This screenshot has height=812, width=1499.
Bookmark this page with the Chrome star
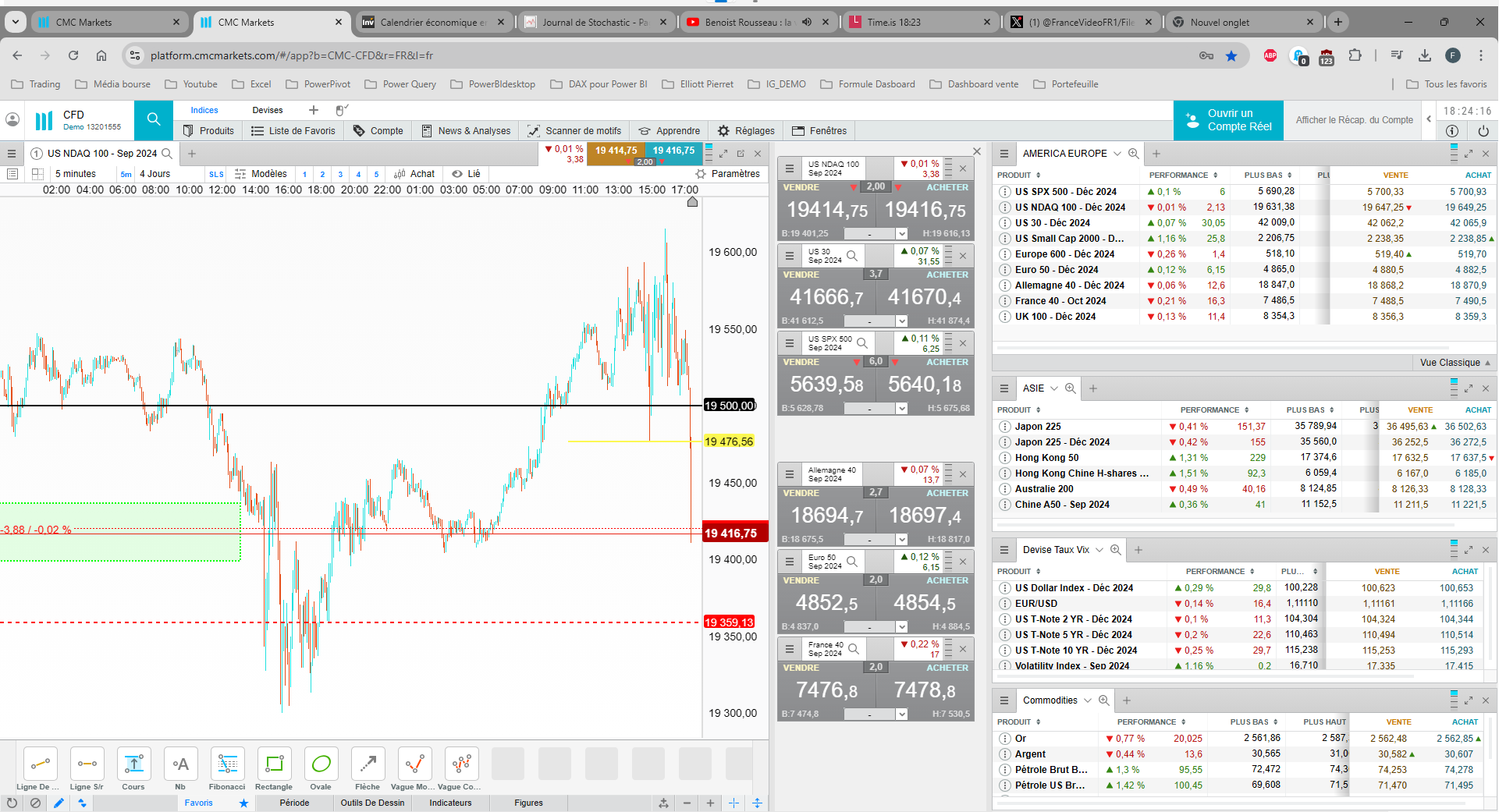tap(1231, 55)
